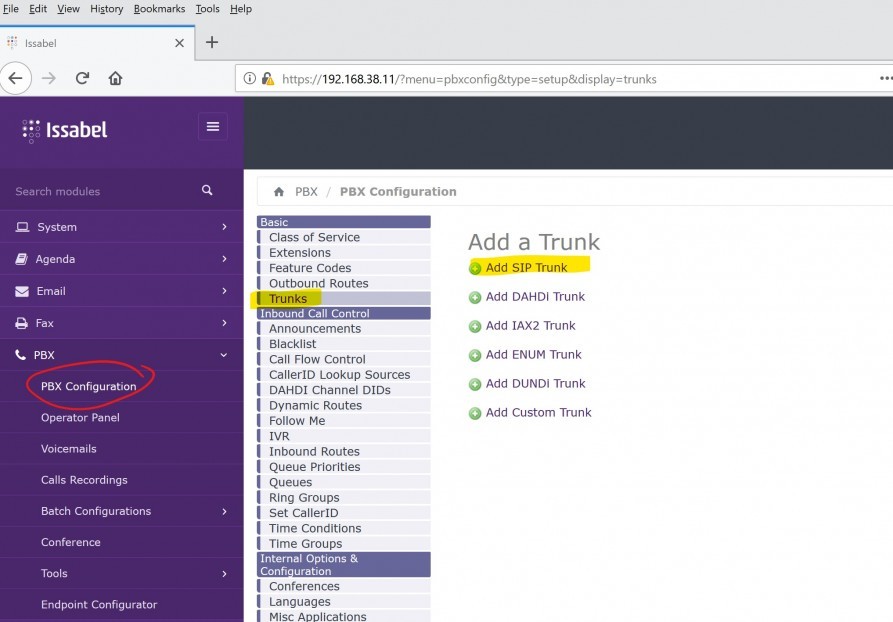Click the Issabel logo
893x622 pixels.
[64, 130]
